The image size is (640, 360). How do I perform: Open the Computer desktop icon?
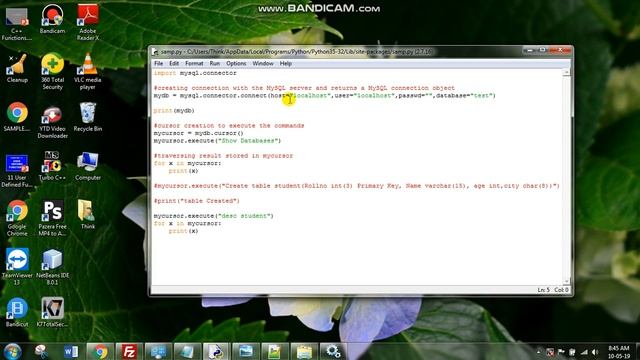pyautogui.click(x=88, y=166)
